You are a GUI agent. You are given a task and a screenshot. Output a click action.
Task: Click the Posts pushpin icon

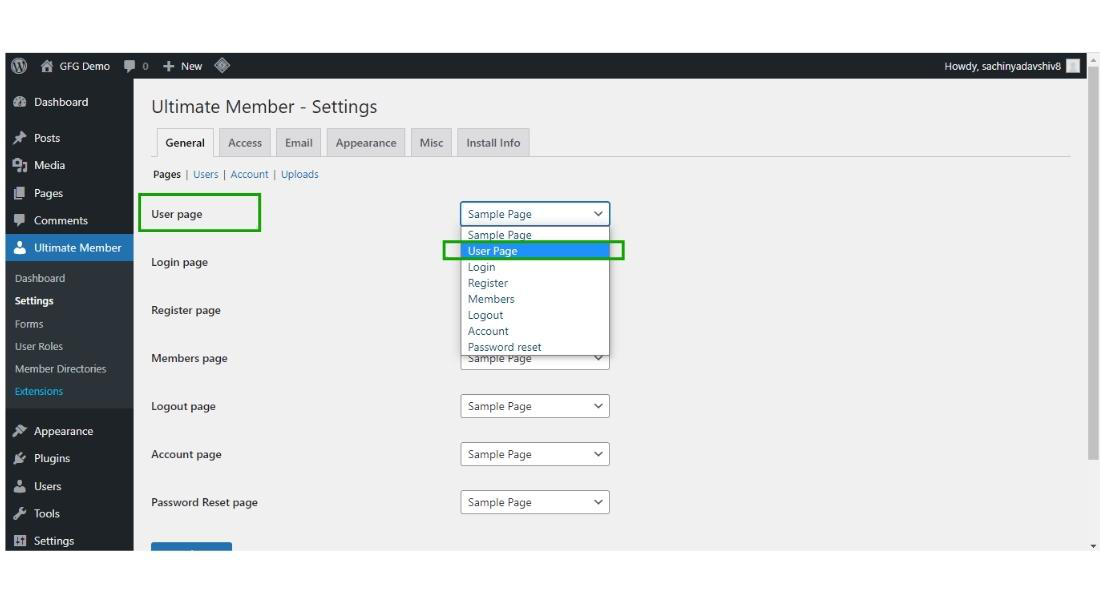[x=20, y=138]
